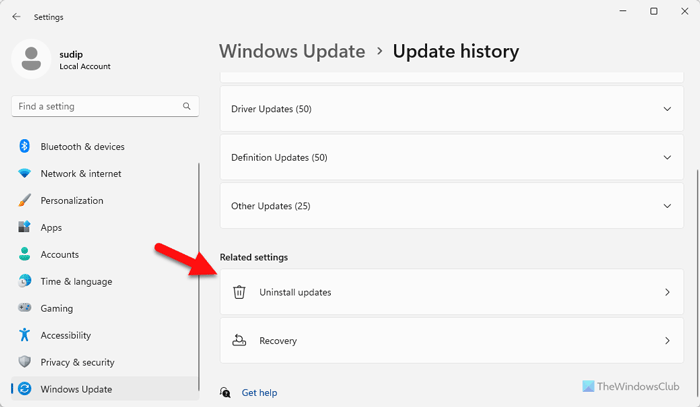Expand the Definition Updates (50) list
This screenshot has width=700, height=407.
pyautogui.click(x=667, y=157)
